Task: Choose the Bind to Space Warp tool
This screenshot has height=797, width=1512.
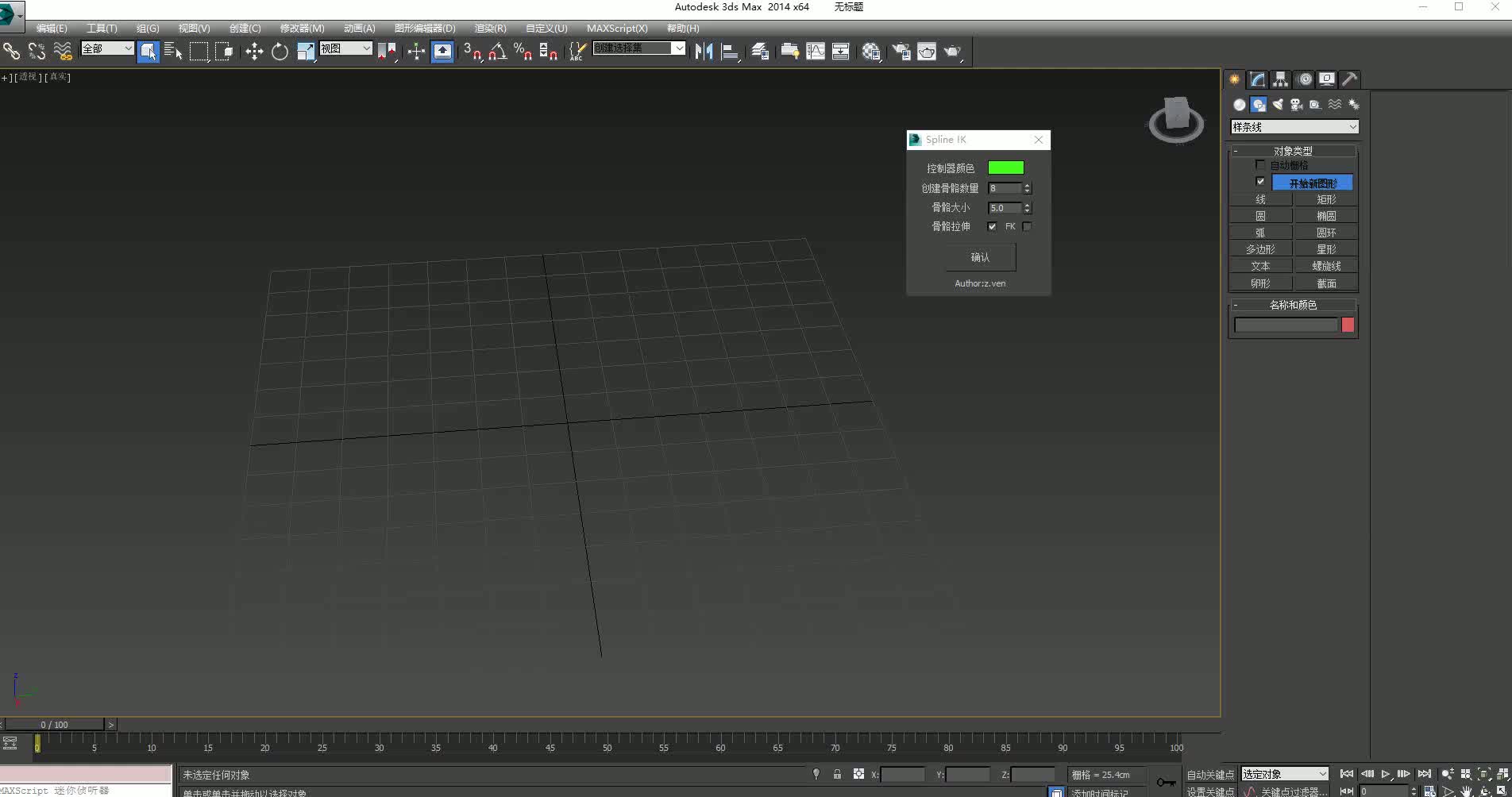Action: point(63,52)
